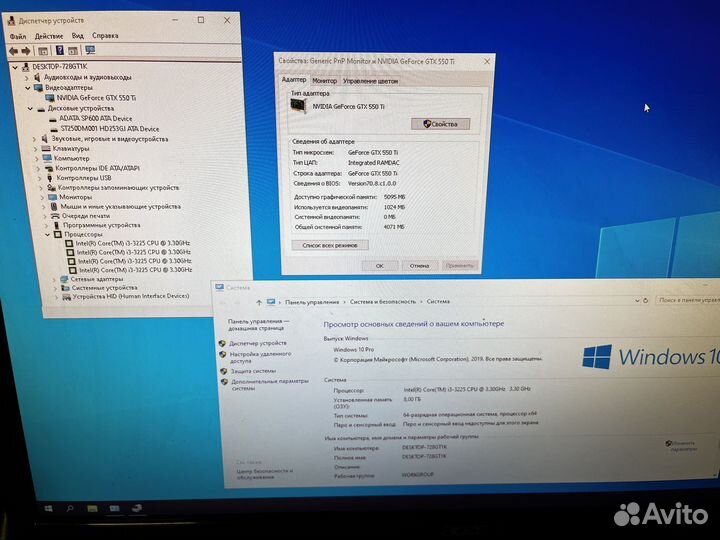
Task: Select the NVIDIA GeForce GTX 550 Ti device
Action: pyautogui.click(x=96, y=98)
